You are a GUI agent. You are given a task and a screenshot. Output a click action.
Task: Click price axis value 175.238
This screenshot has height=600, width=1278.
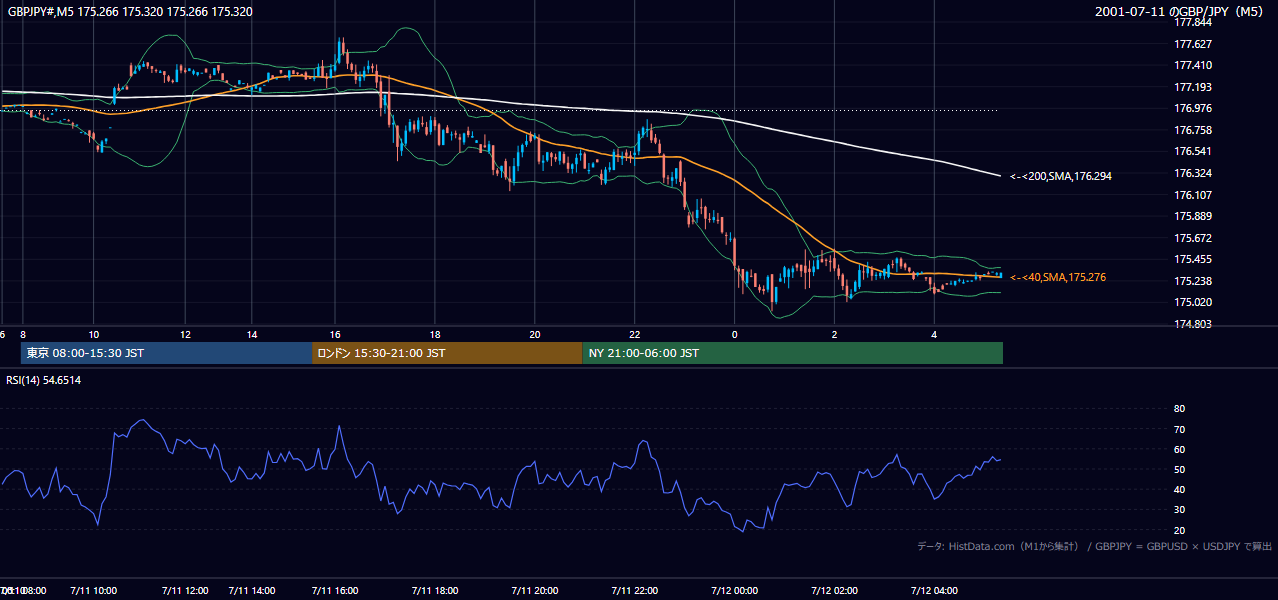pyautogui.click(x=1194, y=281)
